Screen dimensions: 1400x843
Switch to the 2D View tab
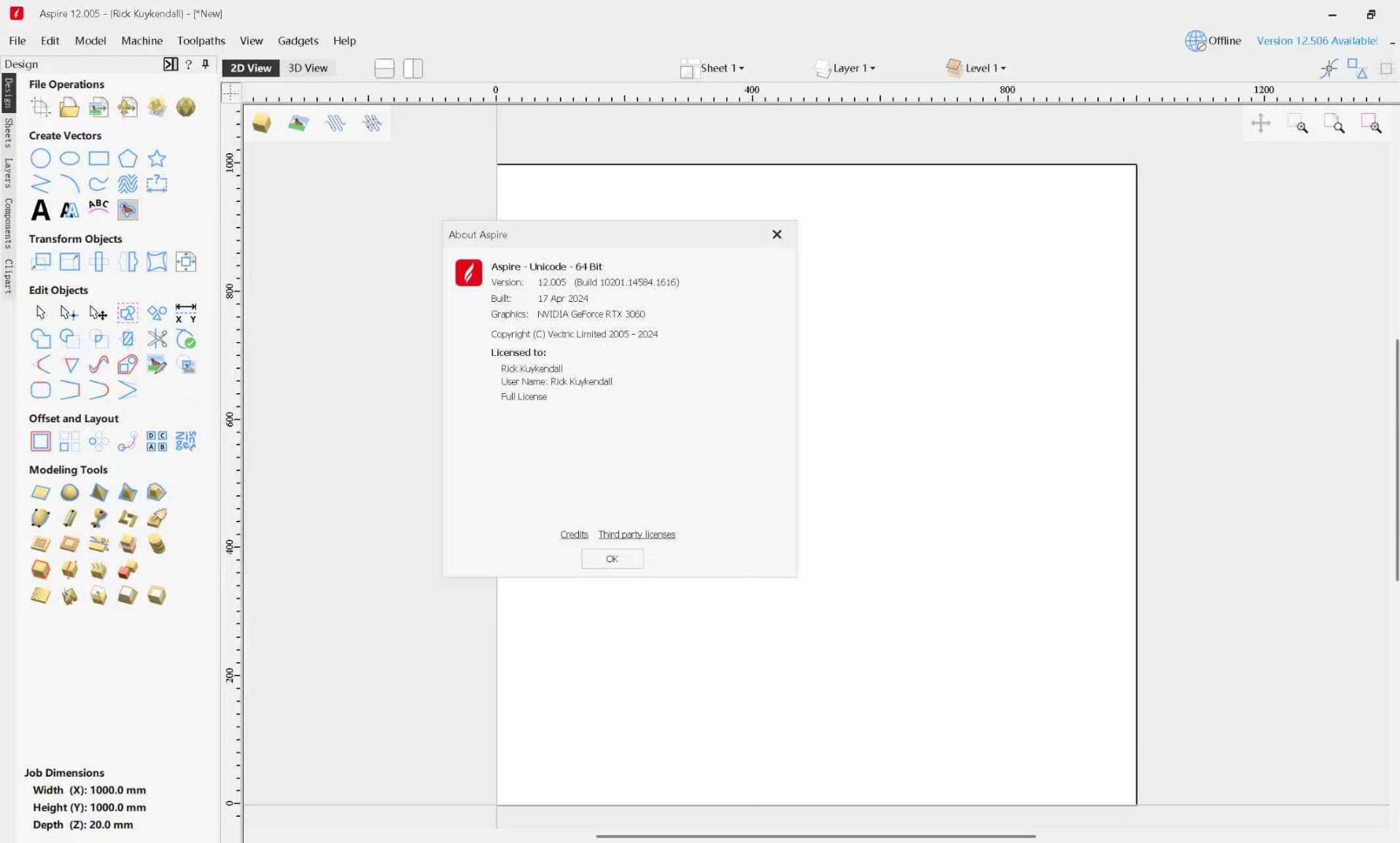point(251,68)
